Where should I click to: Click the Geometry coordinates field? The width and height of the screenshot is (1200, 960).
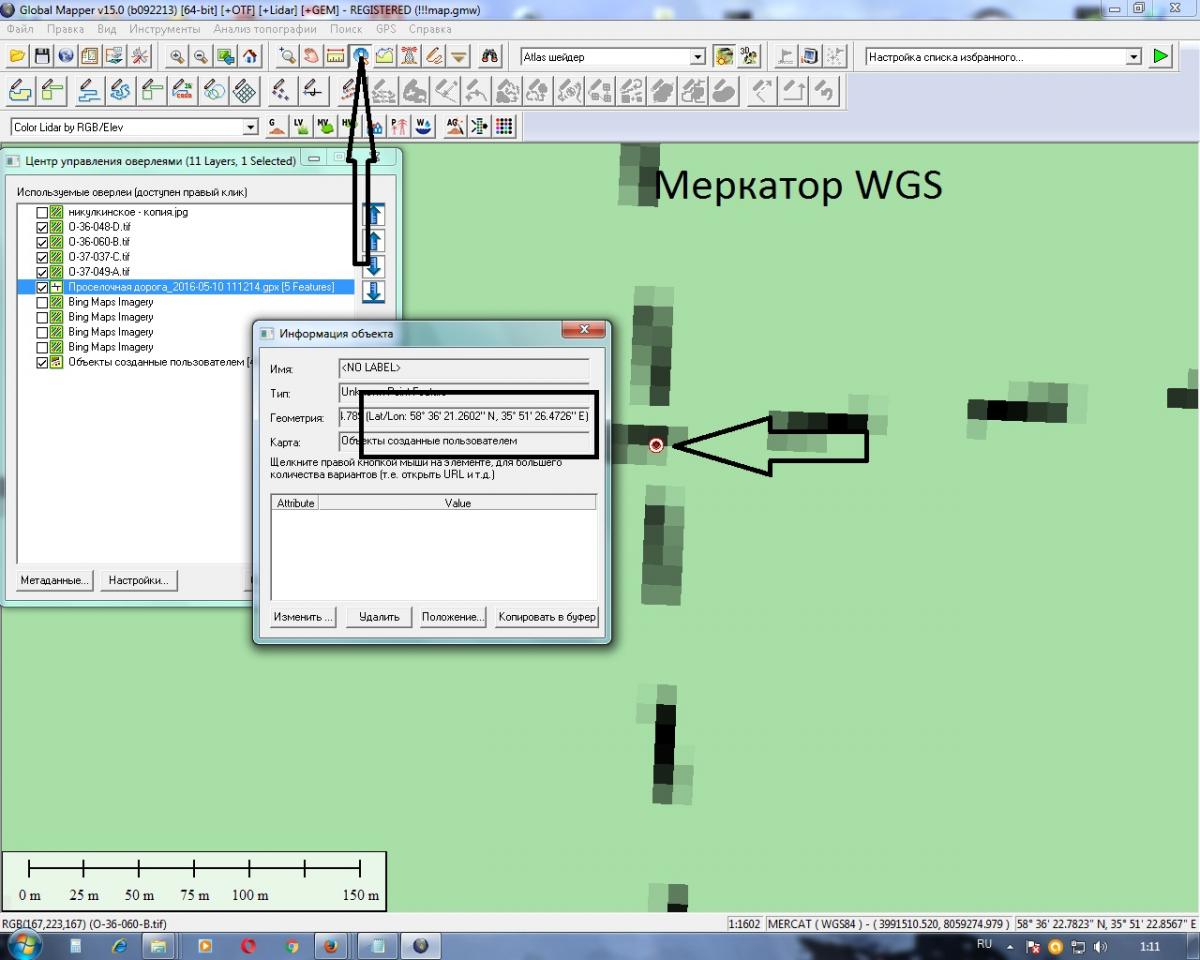coord(464,417)
